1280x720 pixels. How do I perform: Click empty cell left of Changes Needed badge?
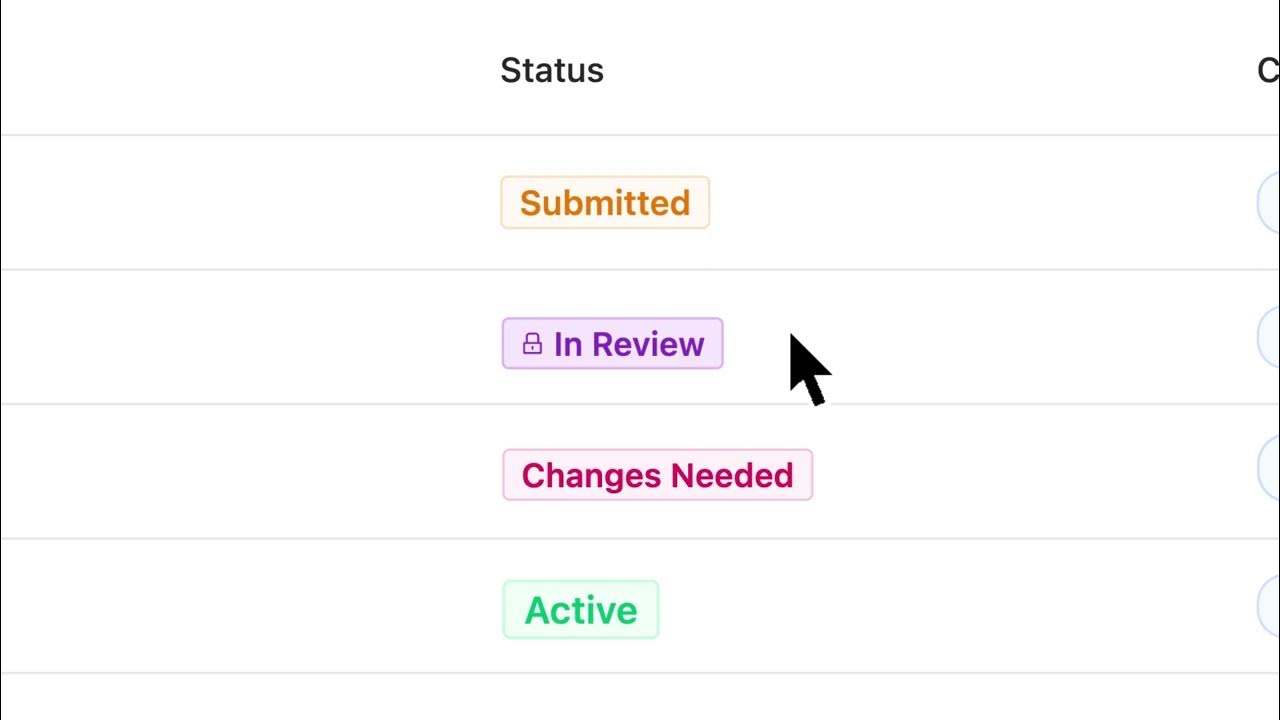(x=250, y=472)
